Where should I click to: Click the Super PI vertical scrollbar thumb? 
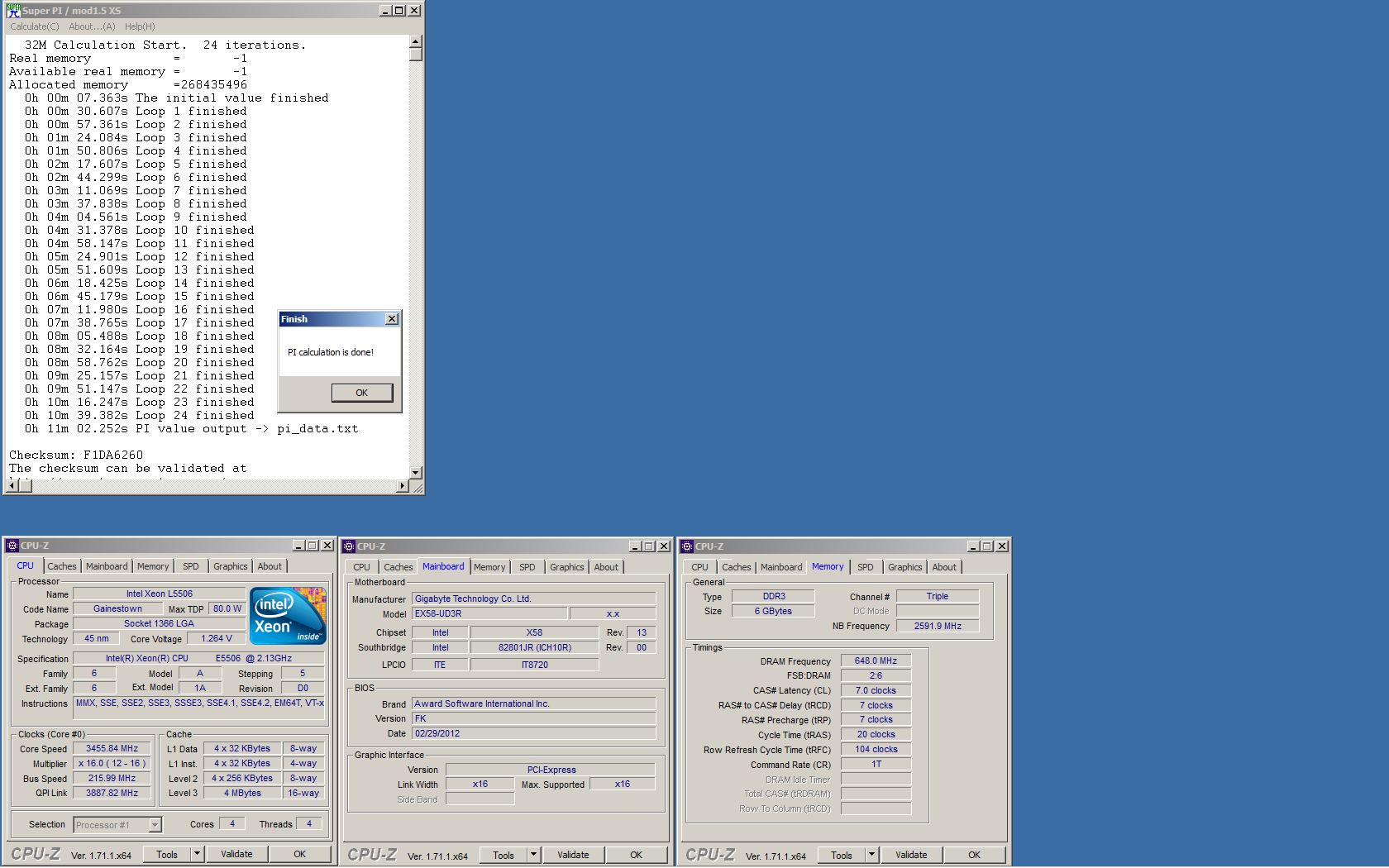(416, 55)
